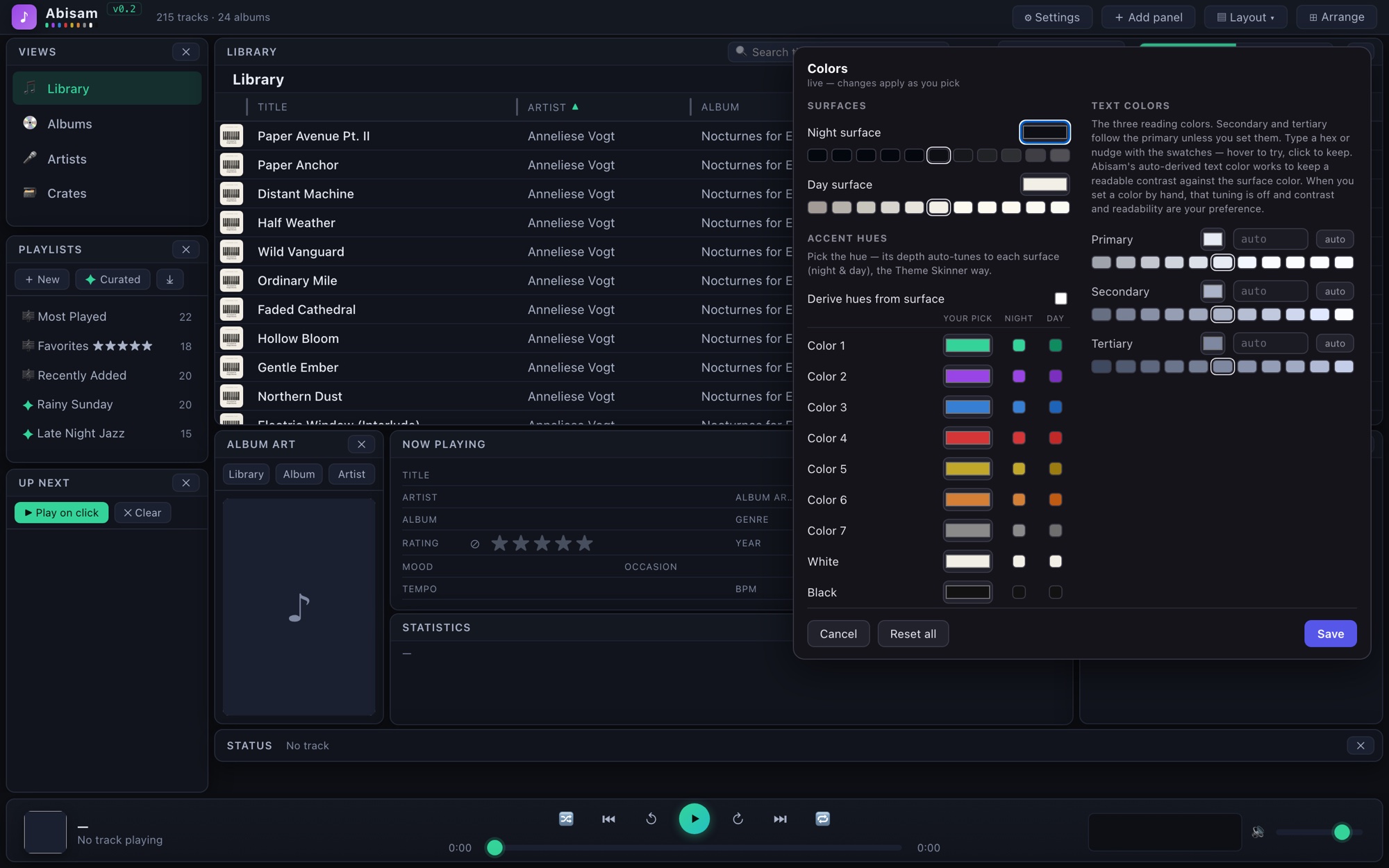Image resolution: width=1389 pixels, height=868 pixels.
Task: Open the Rainy Sunday playlist
Action: tap(107, 404)
